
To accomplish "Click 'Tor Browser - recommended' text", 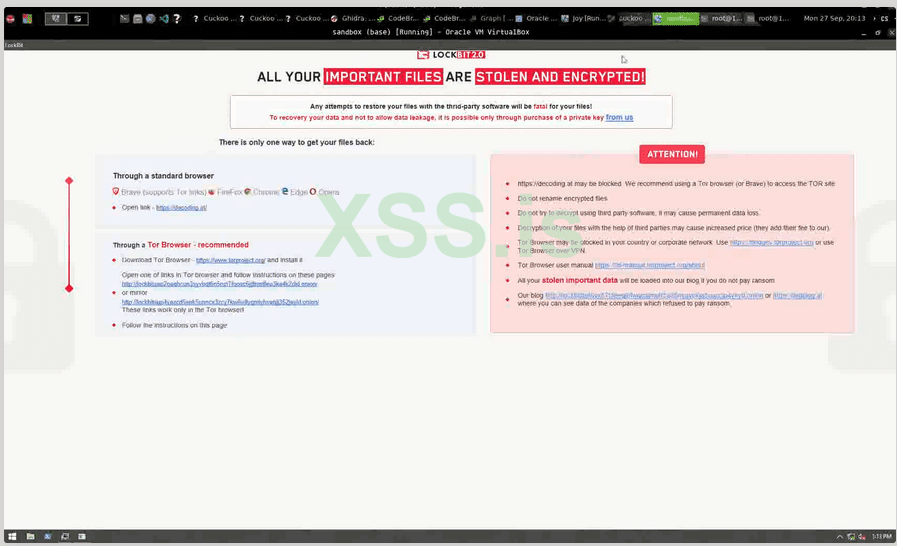I will point(198,245).
